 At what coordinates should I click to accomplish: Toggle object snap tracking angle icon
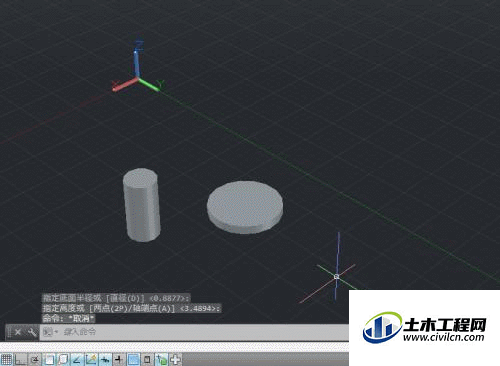click(77, 359)
